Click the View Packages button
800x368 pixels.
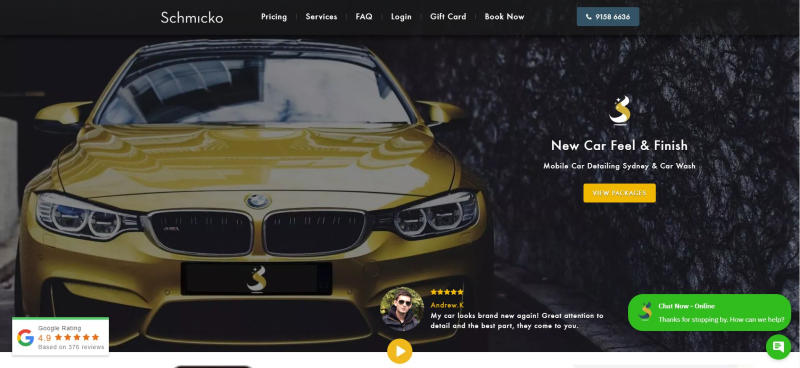[x=619, y=193]
